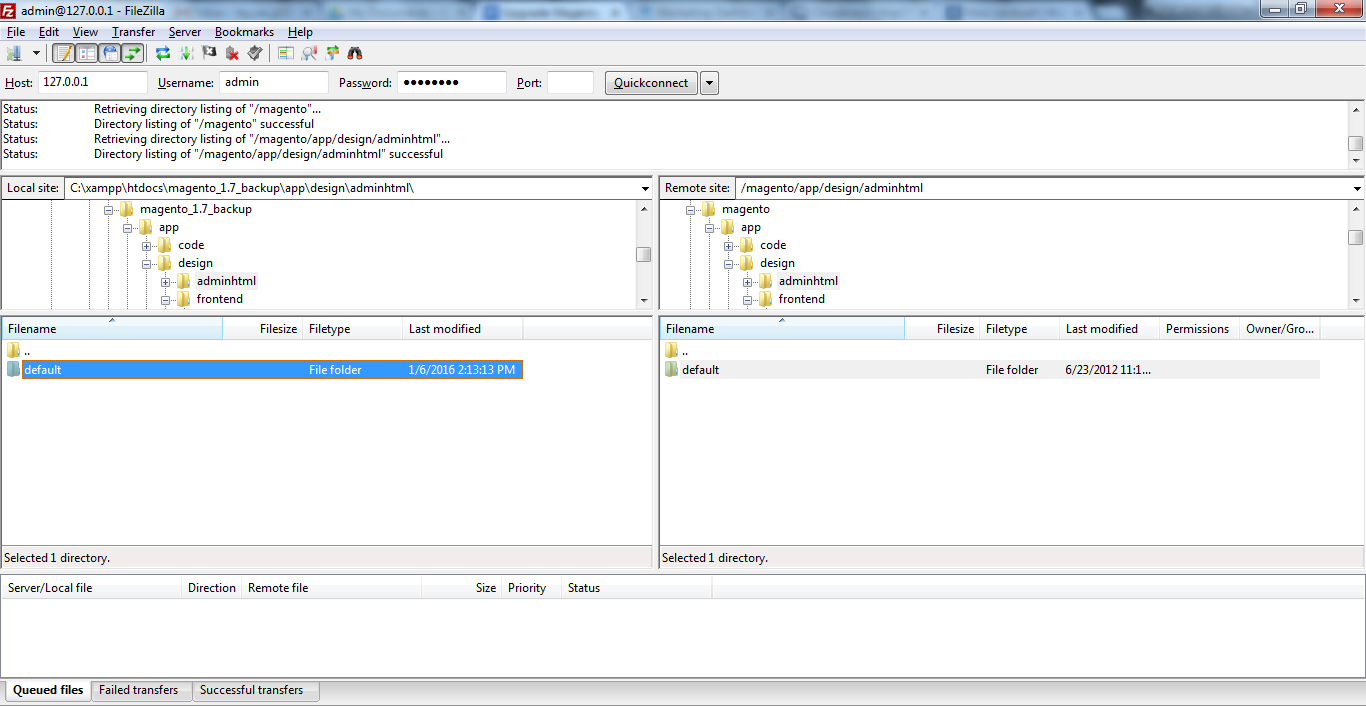This screenshot has height=706, width=1366.
Task: Open the Transfer menu
Action: [133, 32]
